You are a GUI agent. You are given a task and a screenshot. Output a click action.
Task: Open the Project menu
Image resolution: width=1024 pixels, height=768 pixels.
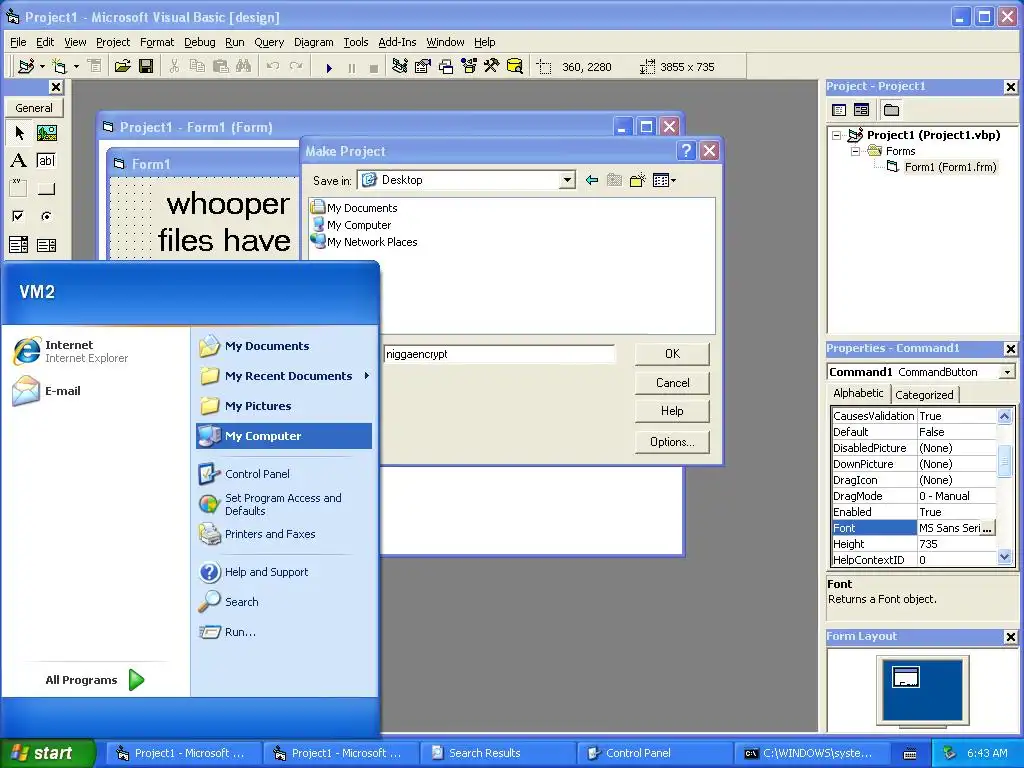(113, 42)
